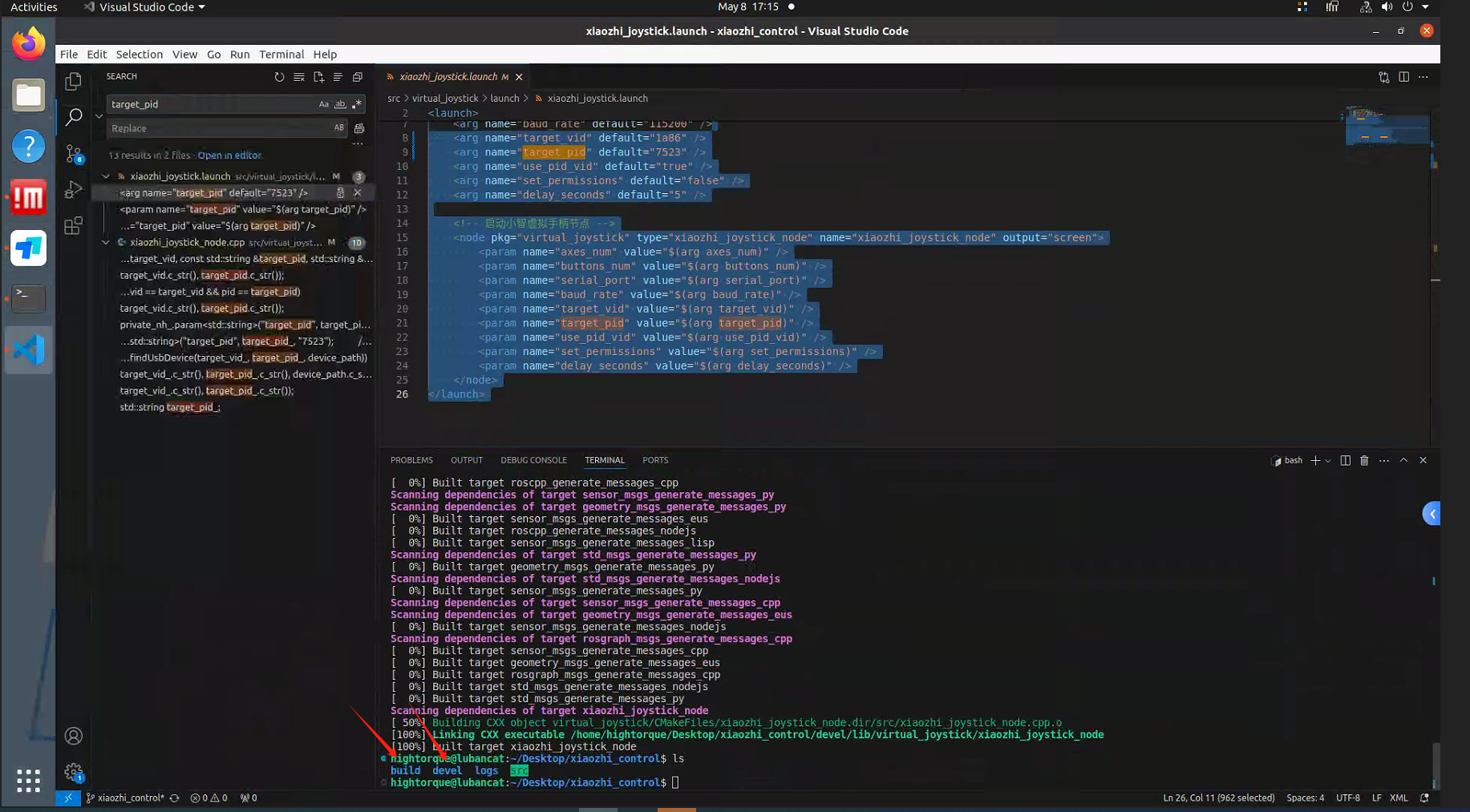
Task: Open notifications bell in status bar
Action: pyautogui.click(x=1424, y=798)
